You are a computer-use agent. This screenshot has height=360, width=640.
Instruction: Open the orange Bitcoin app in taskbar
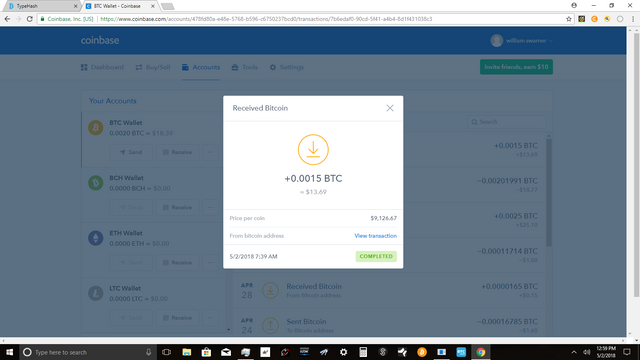[x=422, y=352]
